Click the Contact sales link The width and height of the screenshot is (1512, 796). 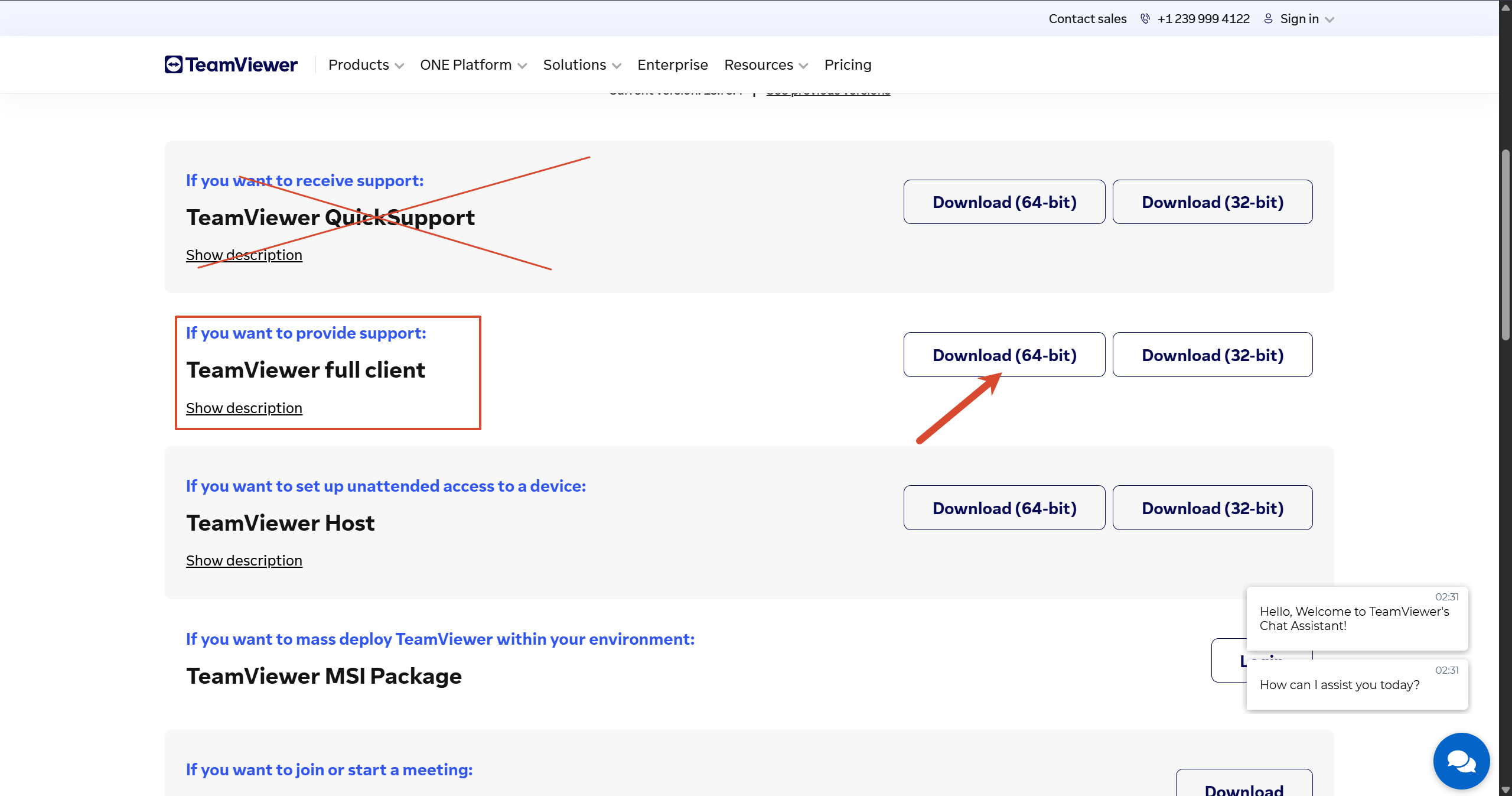pos(1087,19)
